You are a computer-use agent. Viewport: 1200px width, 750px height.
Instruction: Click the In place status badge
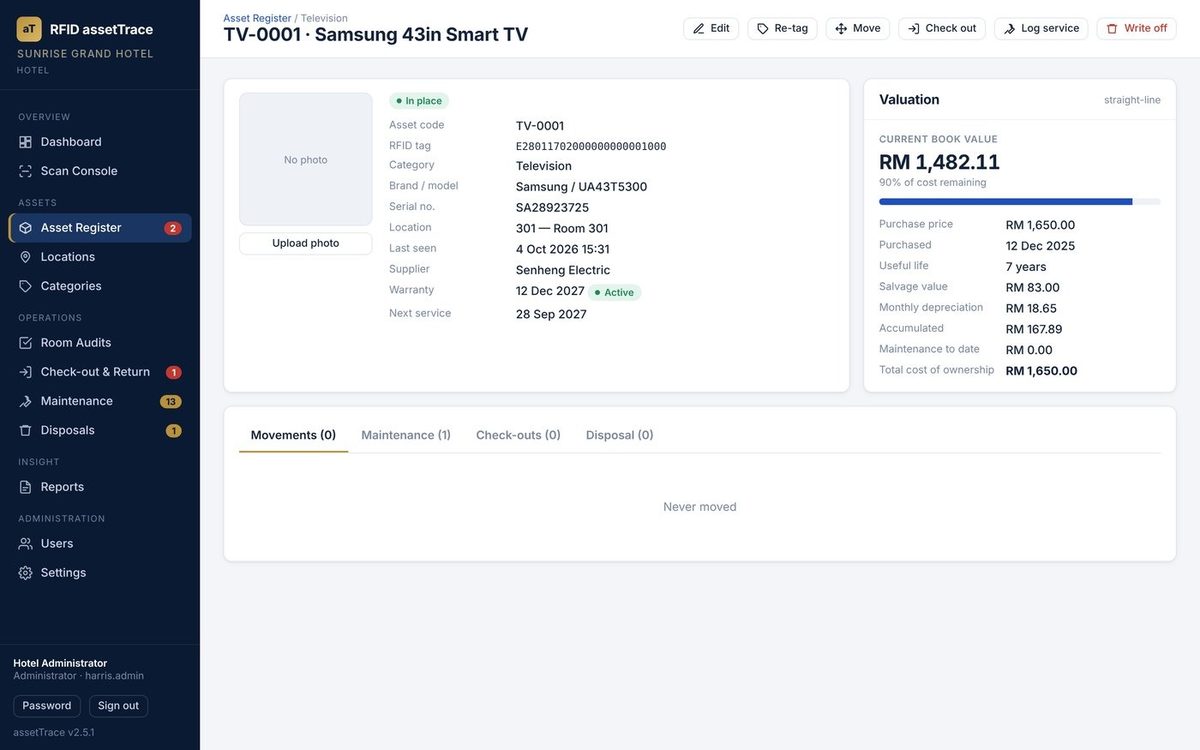(x=419, y=101)
